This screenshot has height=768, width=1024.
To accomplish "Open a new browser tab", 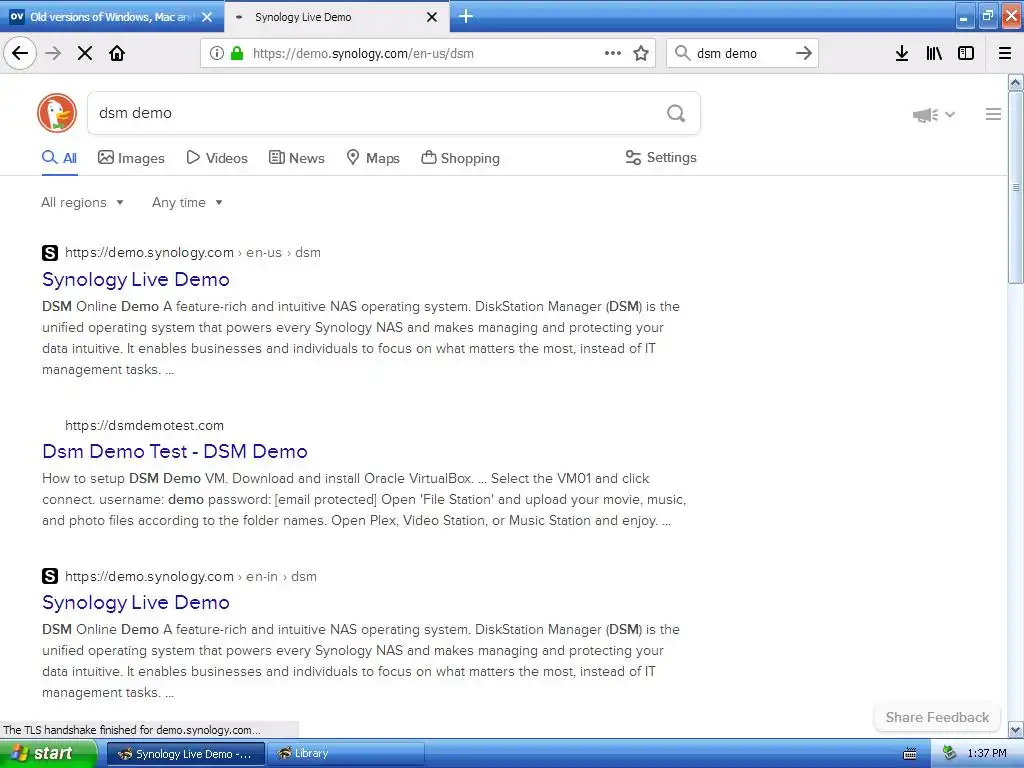I will [466, 16].
